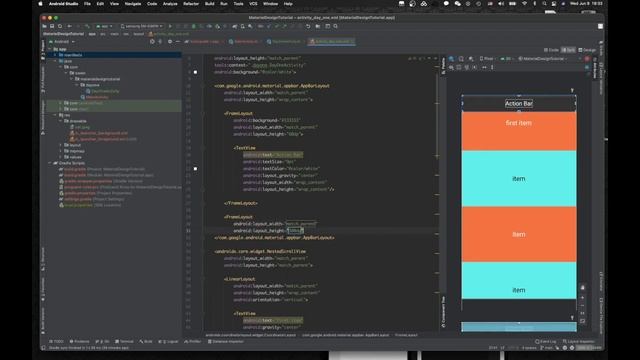The image size is (640, 360).
Task: Click the Save All toolbar icon
Action: point(52,26)
